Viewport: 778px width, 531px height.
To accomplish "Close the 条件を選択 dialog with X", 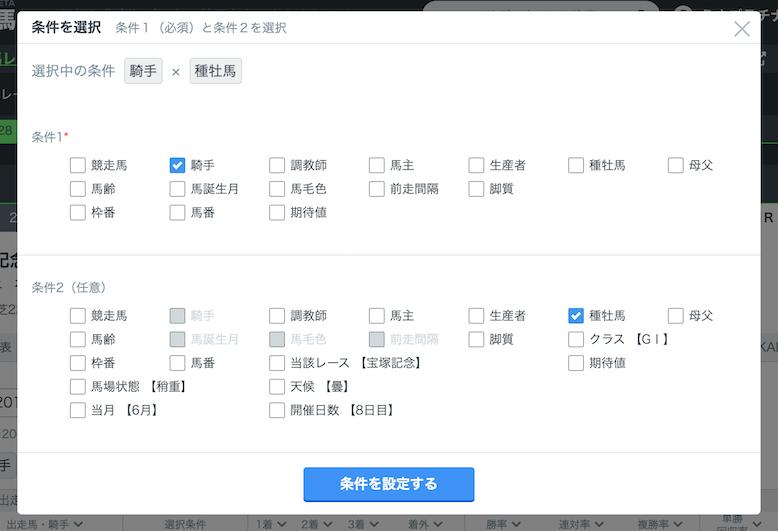I will pos(742,29).
